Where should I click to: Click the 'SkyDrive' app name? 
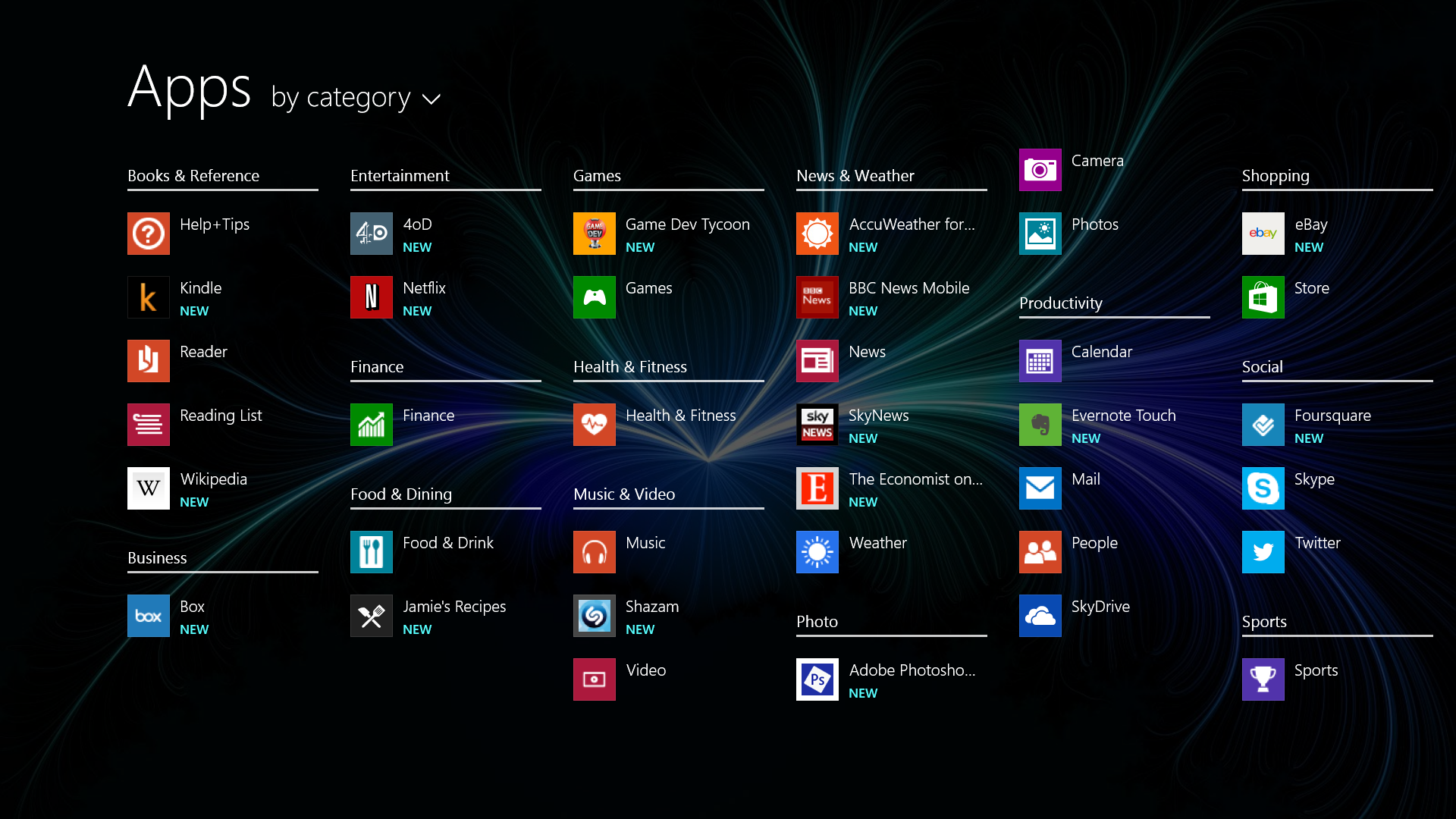1100,607
